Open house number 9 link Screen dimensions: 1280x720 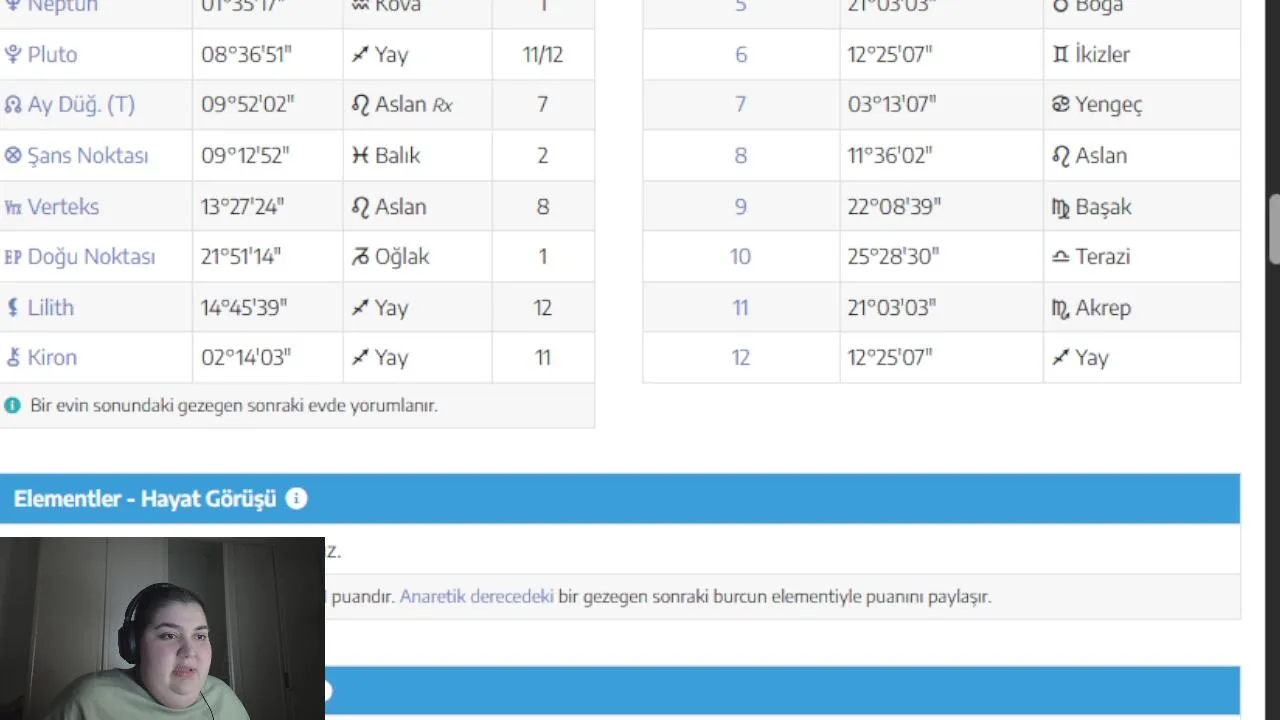(x=741, y=206)
